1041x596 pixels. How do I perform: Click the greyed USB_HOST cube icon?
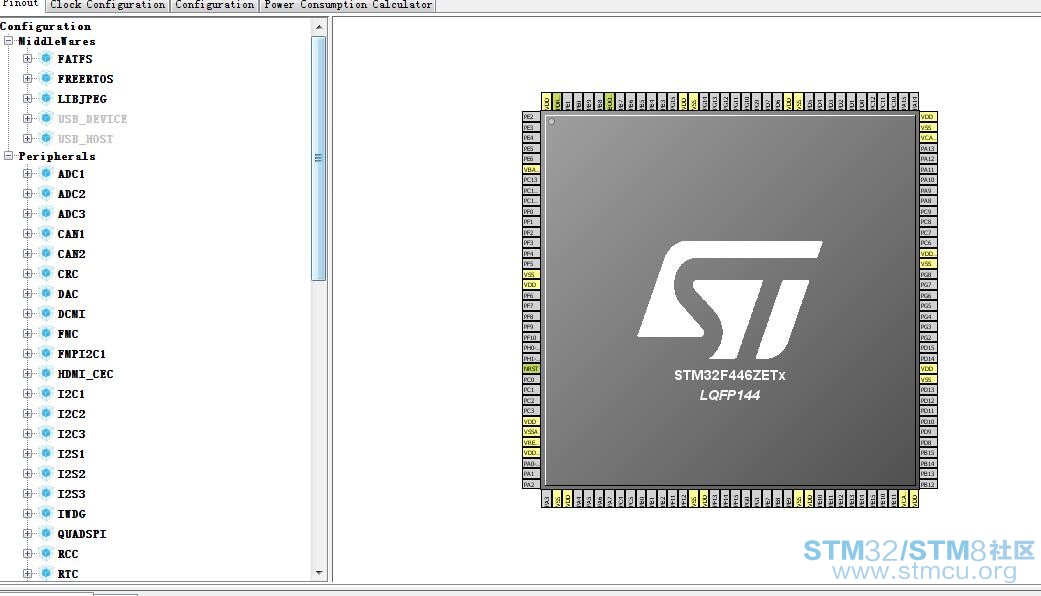click(46, 138)
